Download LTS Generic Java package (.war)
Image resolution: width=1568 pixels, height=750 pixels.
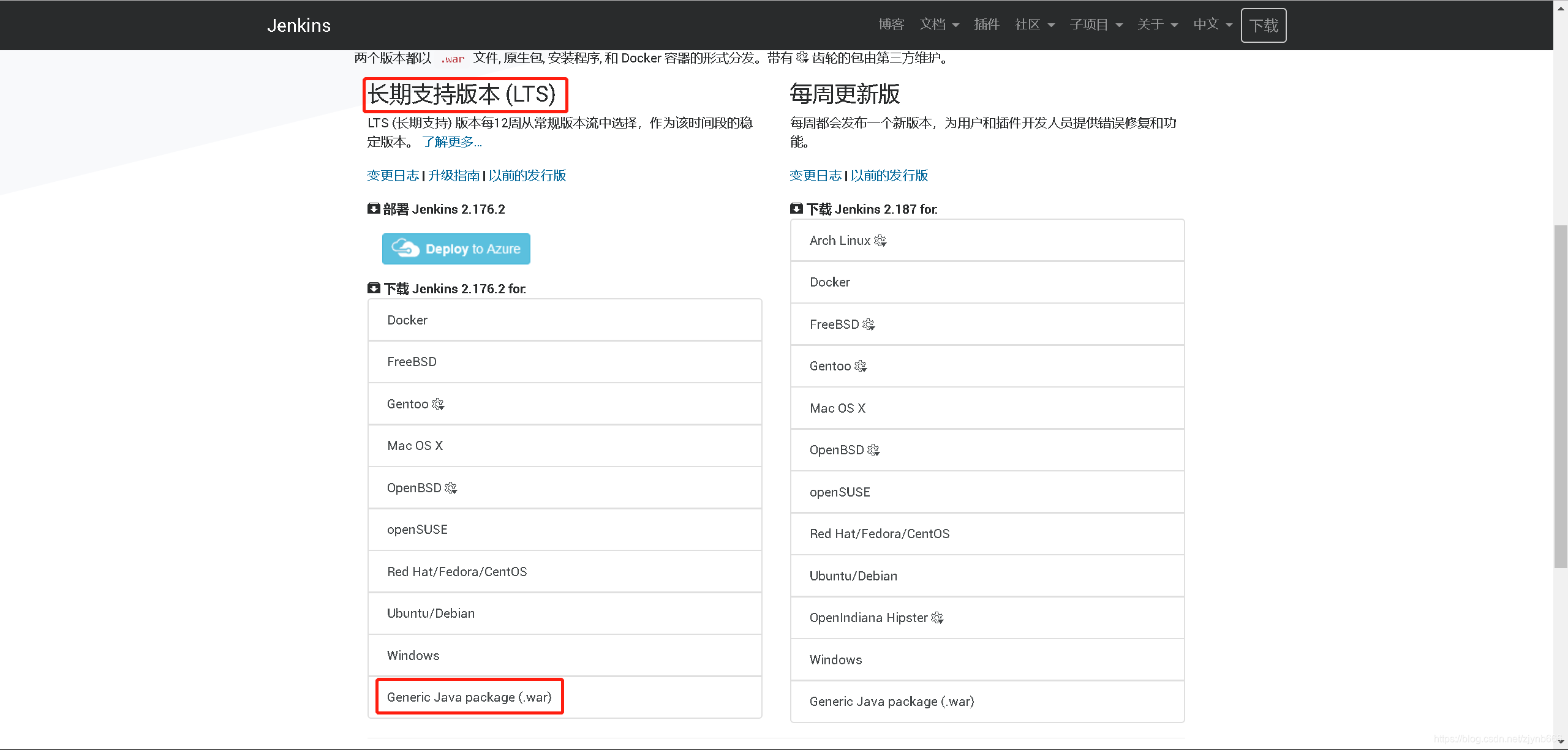565,697
